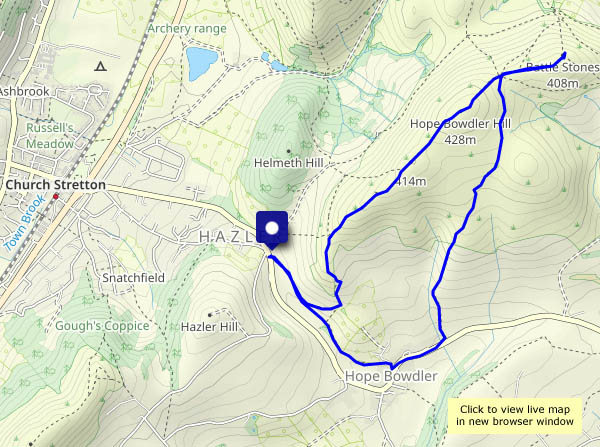
Task: Click the Snatchfield label
Action: 133,277
